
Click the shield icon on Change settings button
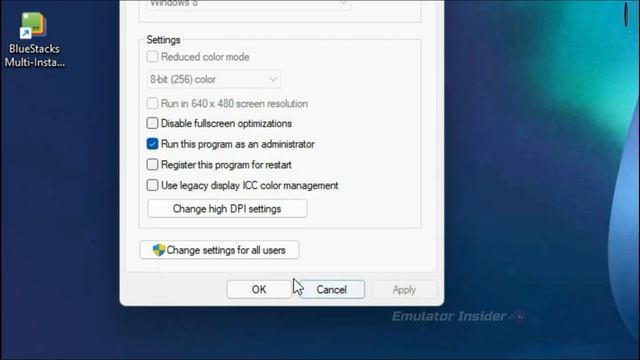[158, 250]
